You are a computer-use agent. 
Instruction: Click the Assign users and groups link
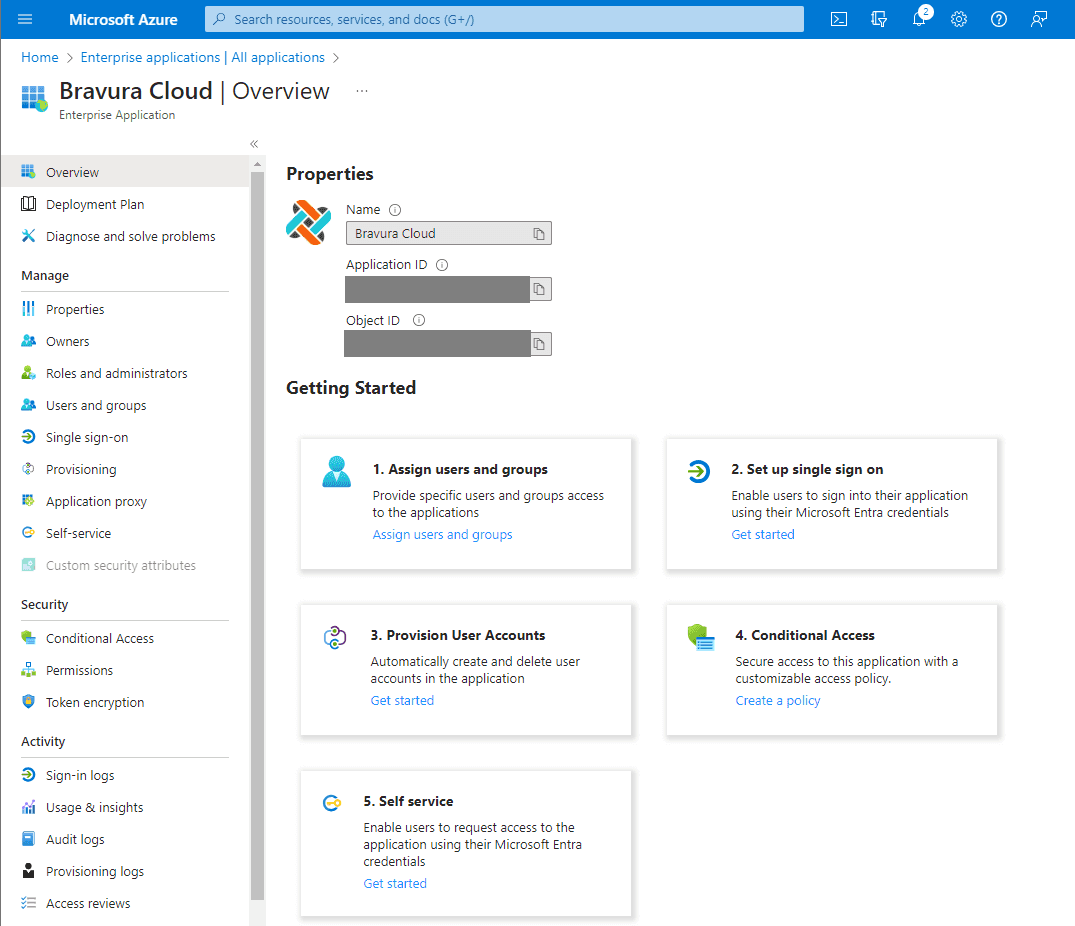[x=442, y=534]
